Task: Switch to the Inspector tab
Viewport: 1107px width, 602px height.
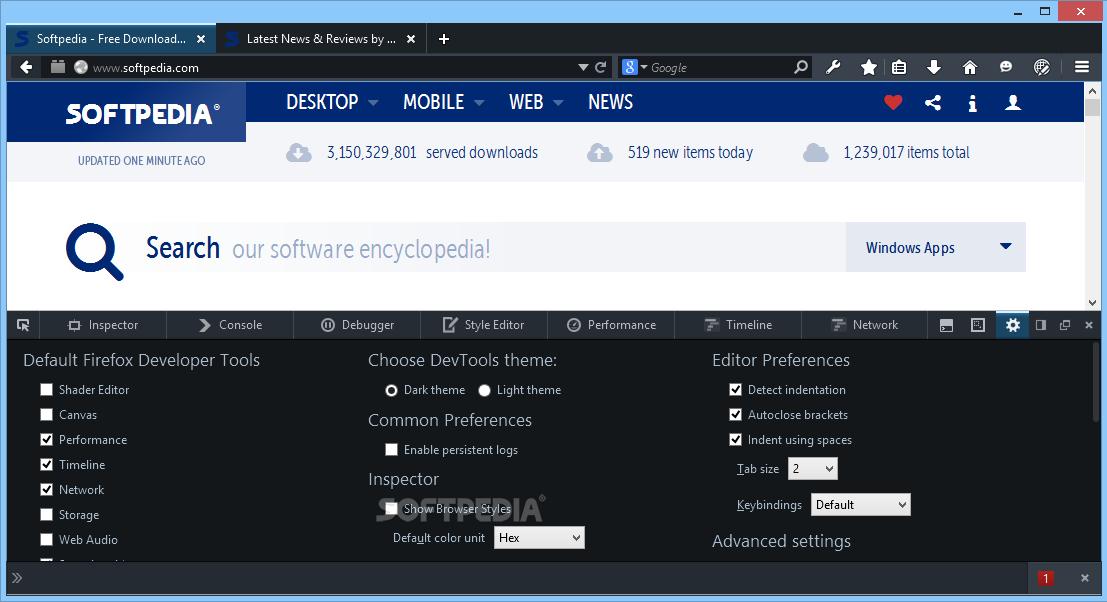Action: click(103, 325)
